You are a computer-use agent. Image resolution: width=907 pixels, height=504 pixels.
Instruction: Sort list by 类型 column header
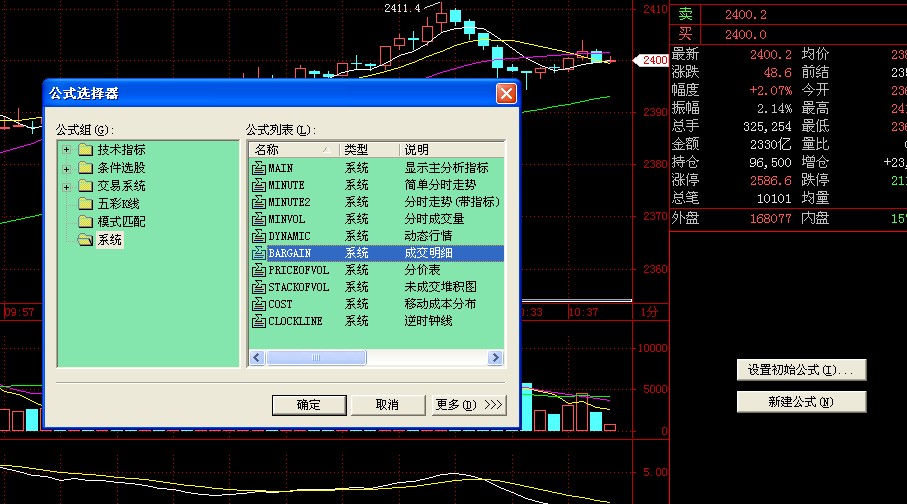pos(369,149)
